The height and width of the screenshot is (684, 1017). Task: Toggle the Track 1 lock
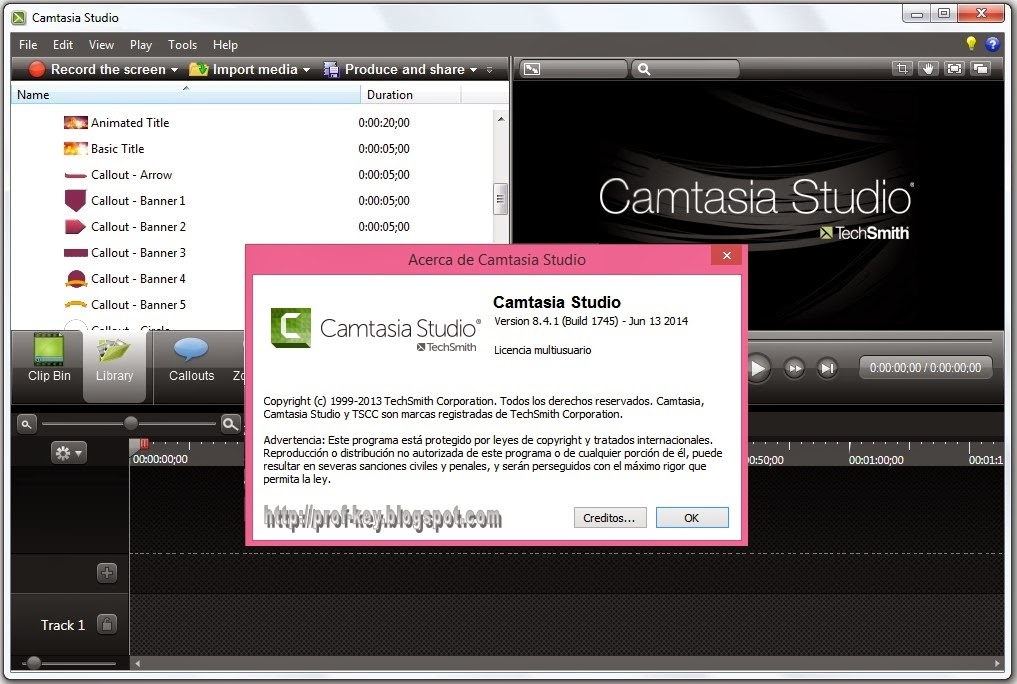[107, 624]
